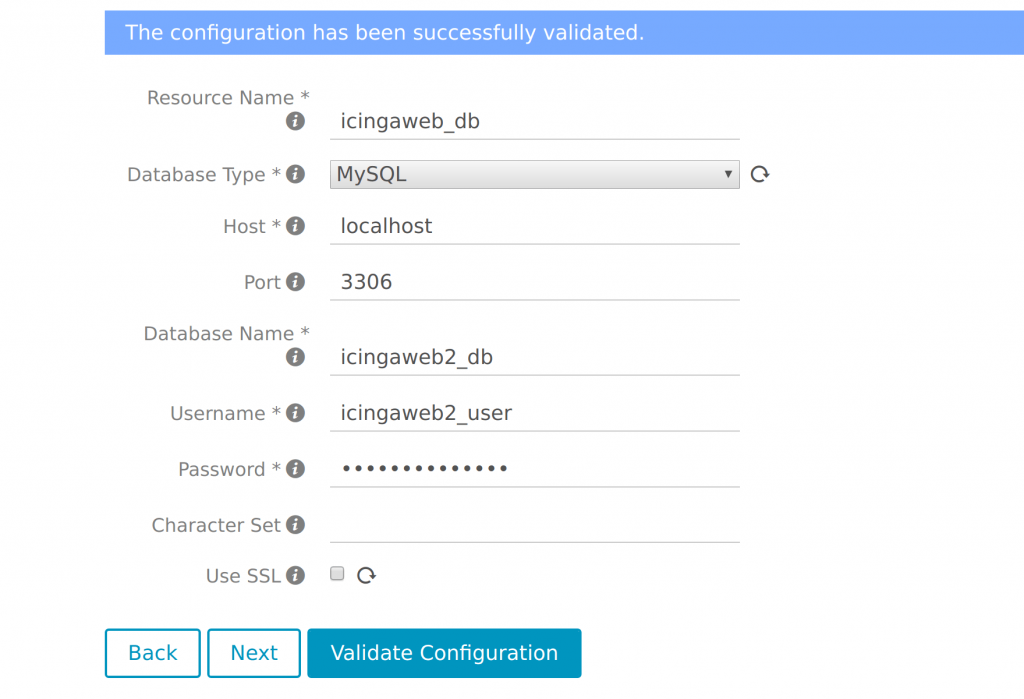Click the Port field info icon

(x=295, y=282)
